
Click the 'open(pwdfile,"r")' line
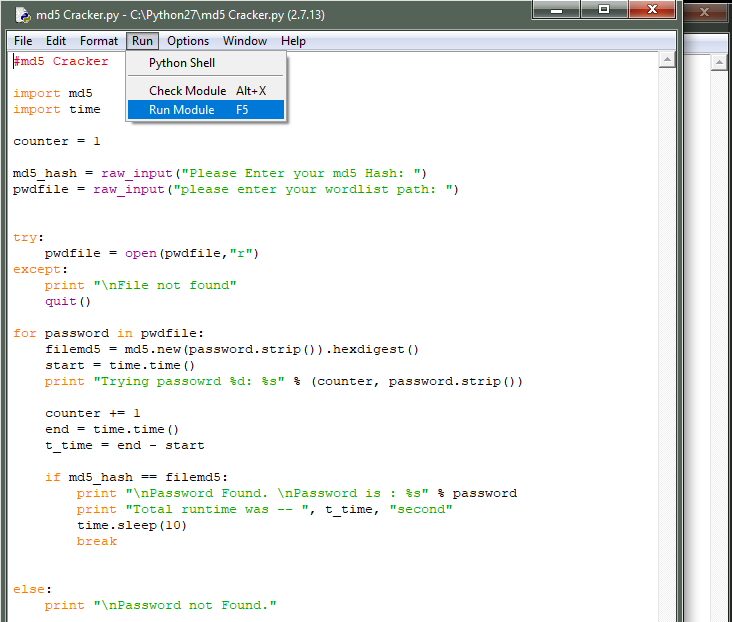[152, 254]
